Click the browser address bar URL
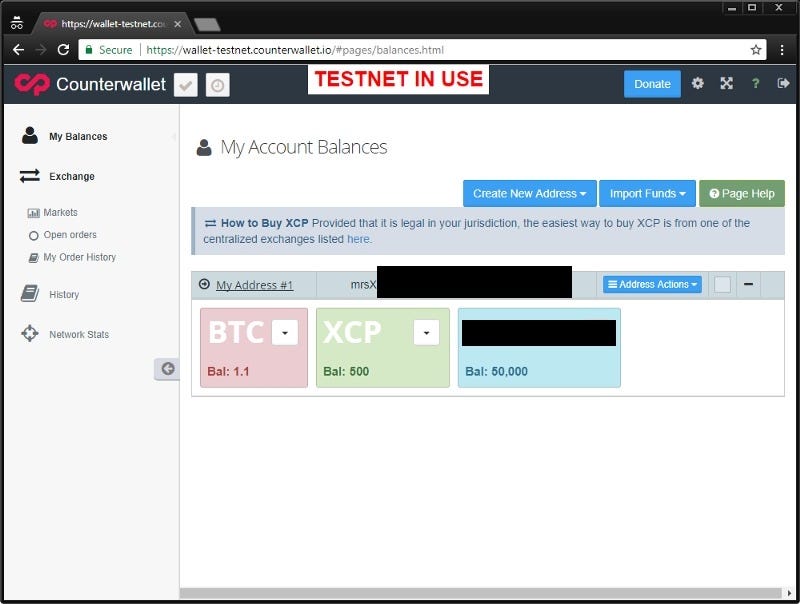The width and height of the screenshot is (800, 604). [x=295, y=49]
